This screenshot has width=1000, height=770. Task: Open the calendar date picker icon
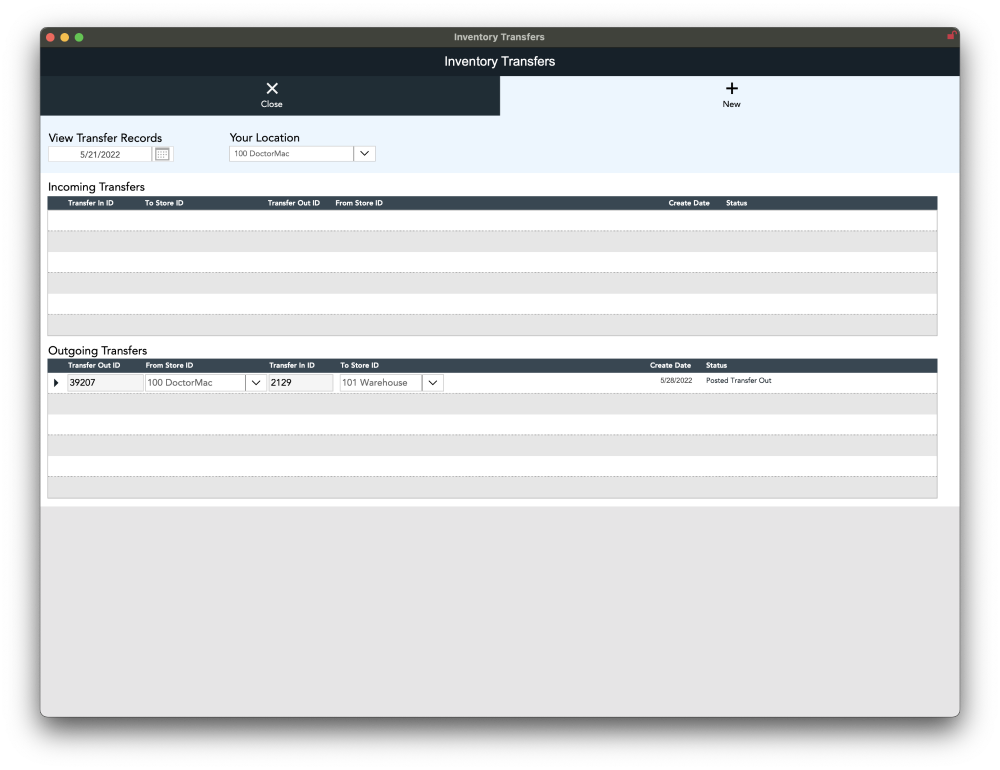tap(162, 154)
